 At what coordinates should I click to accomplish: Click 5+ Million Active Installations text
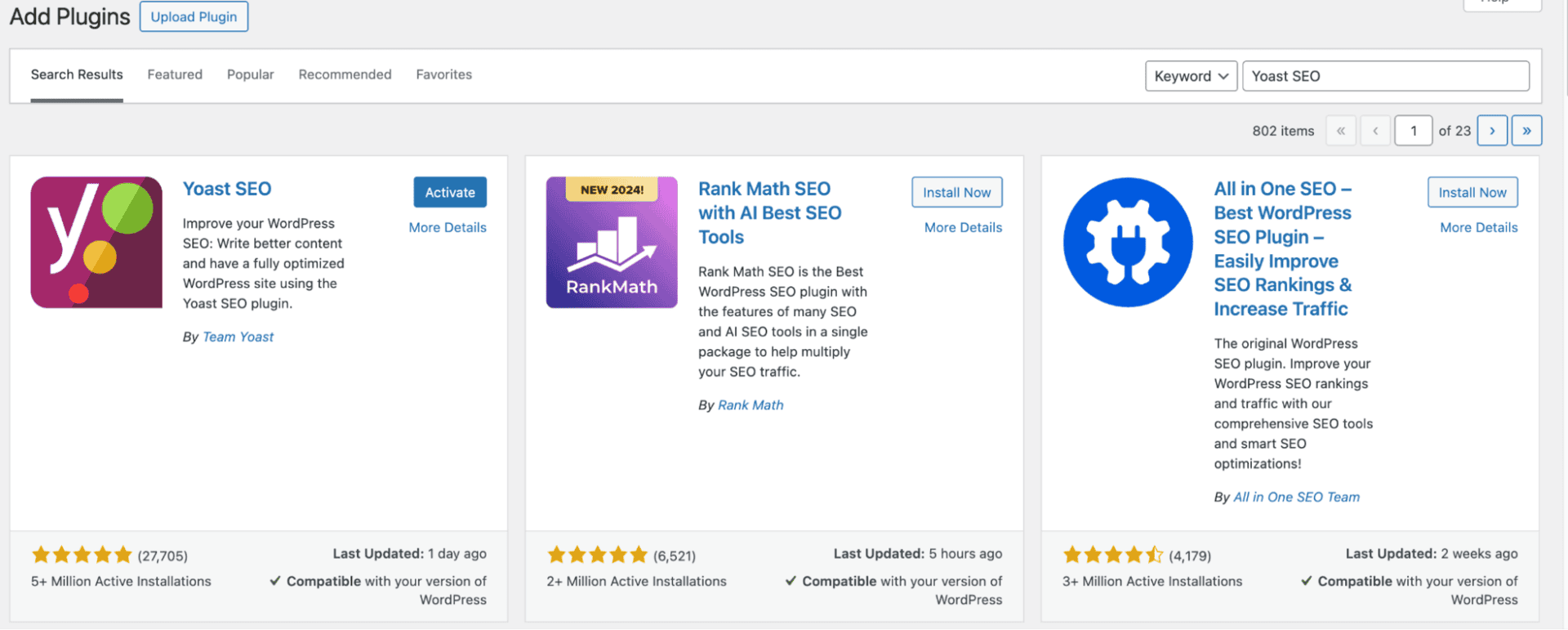click(x=121, y=581)
